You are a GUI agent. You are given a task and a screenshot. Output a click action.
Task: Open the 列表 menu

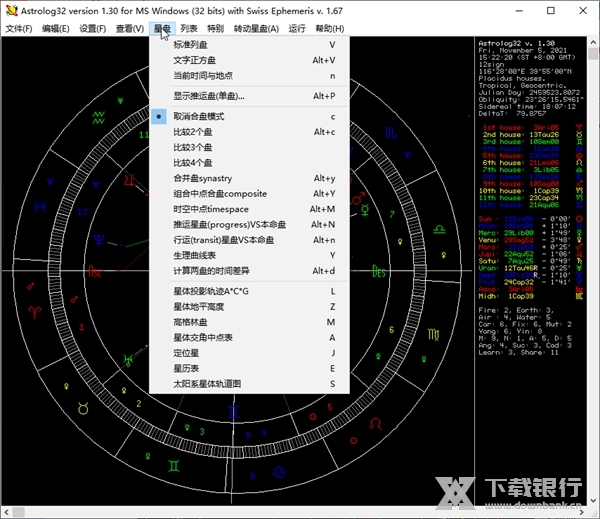click(x=189, y=29)
